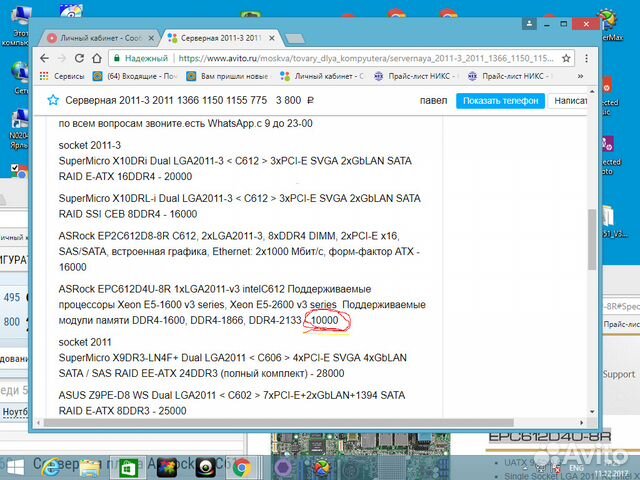Screen dimensions: 640x480
Task: Click the 3 800 ₽ price
Action: pos(295,100)
